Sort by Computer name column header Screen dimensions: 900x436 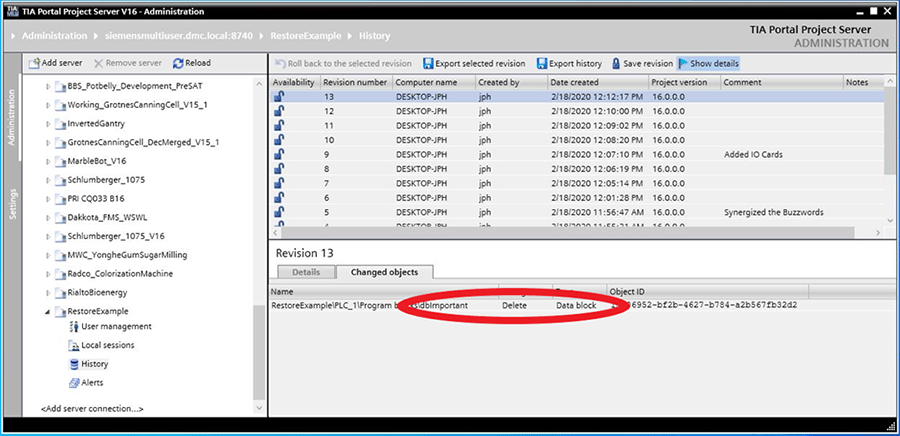pyautogui.click(x=434, y=83)
